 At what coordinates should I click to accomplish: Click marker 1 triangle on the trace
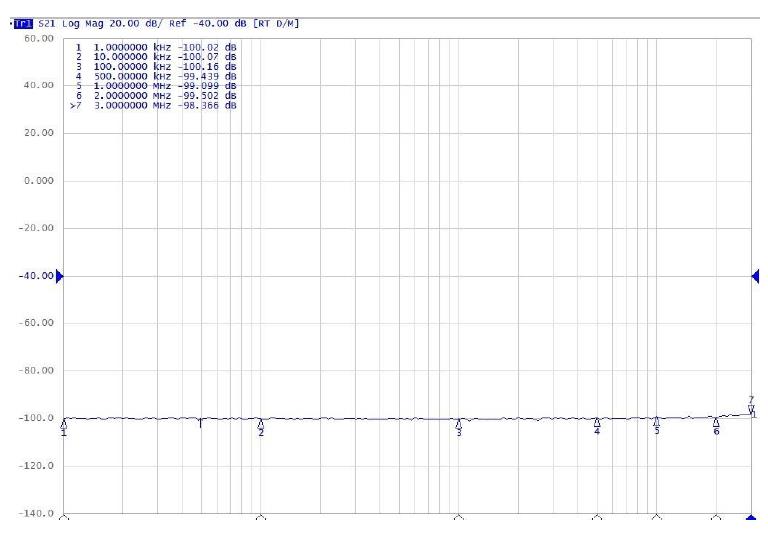click(x=64, y=423)
